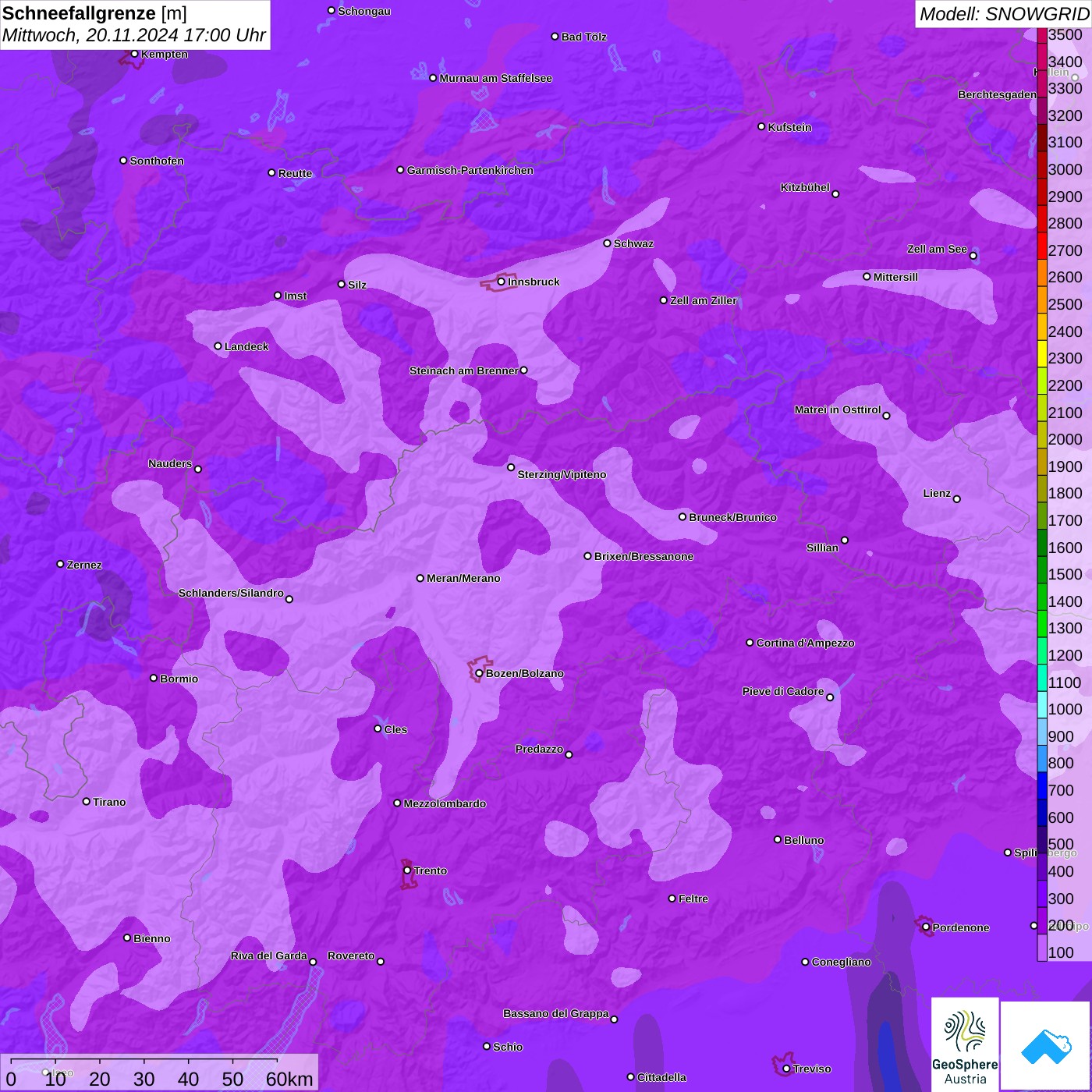
Task: Click the Berchtesgaden label
Action: click(997, 94)
